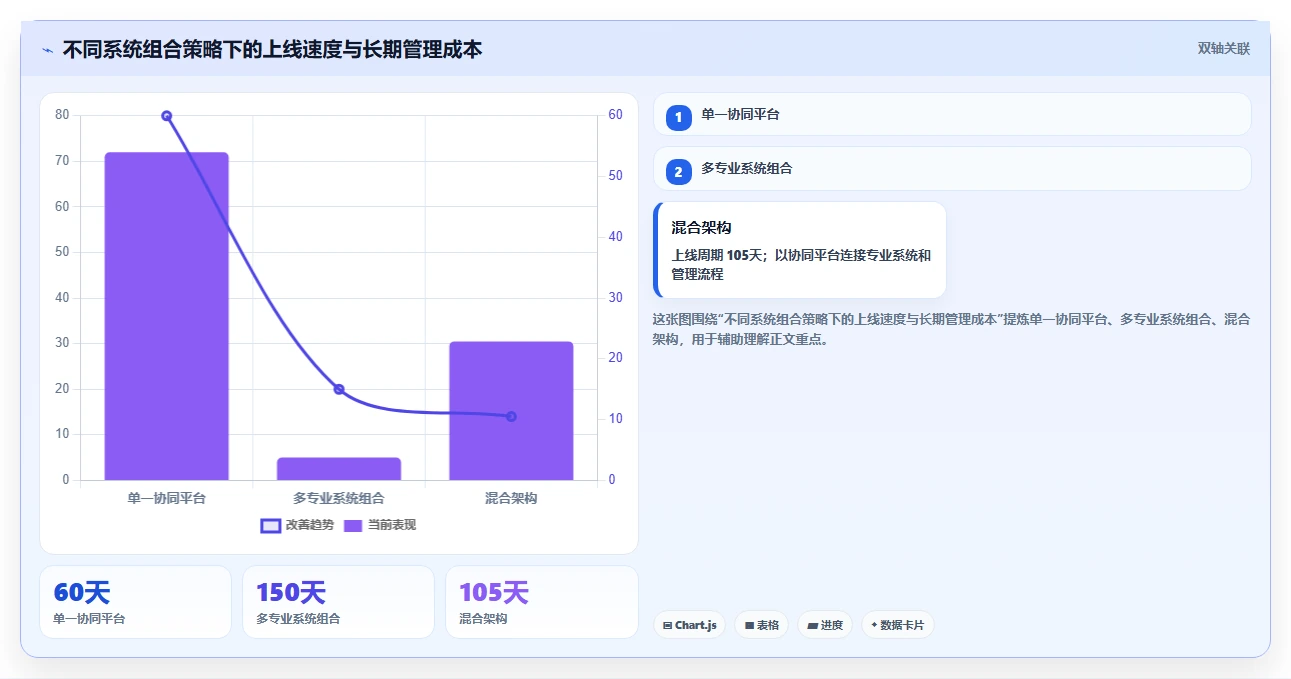This screenshot has height=679, width=1291.
Task: Click the number 2 badge for 多专业系统组合
Action: pos(678,172)
